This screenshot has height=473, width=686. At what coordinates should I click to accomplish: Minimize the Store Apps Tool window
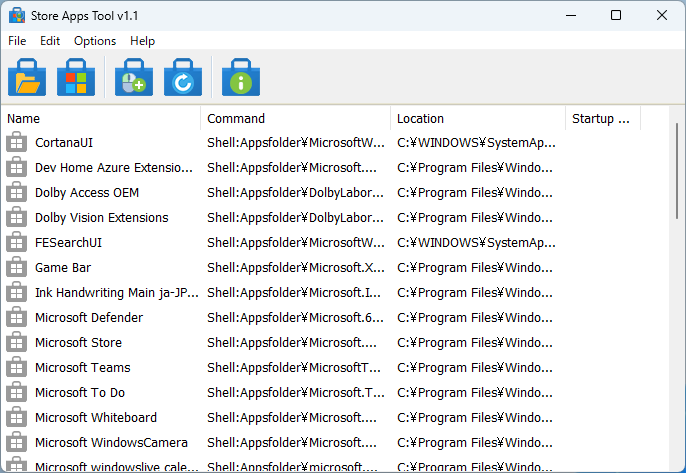tap(570, 15)
